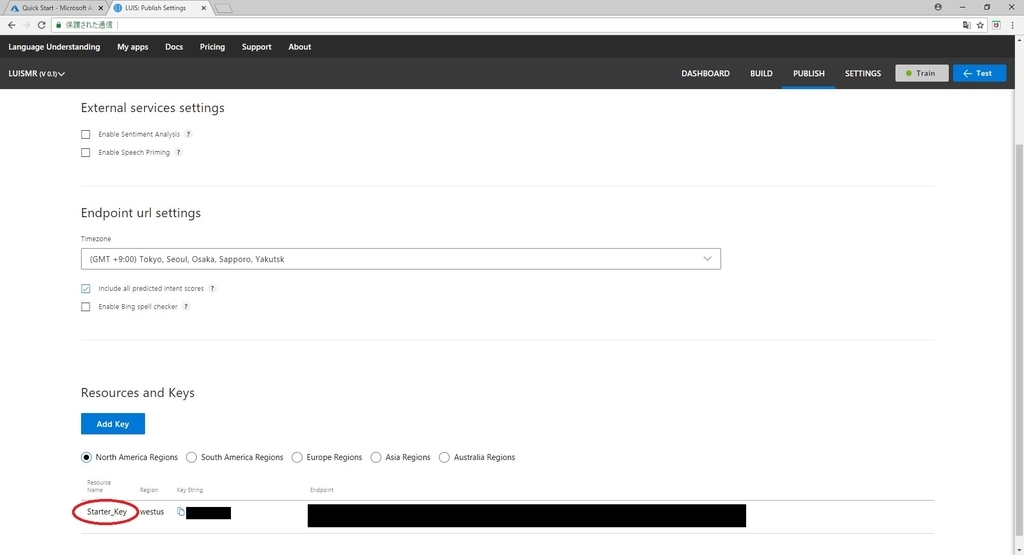
Task: Open a new browser tab
Action: pos(223,8)
